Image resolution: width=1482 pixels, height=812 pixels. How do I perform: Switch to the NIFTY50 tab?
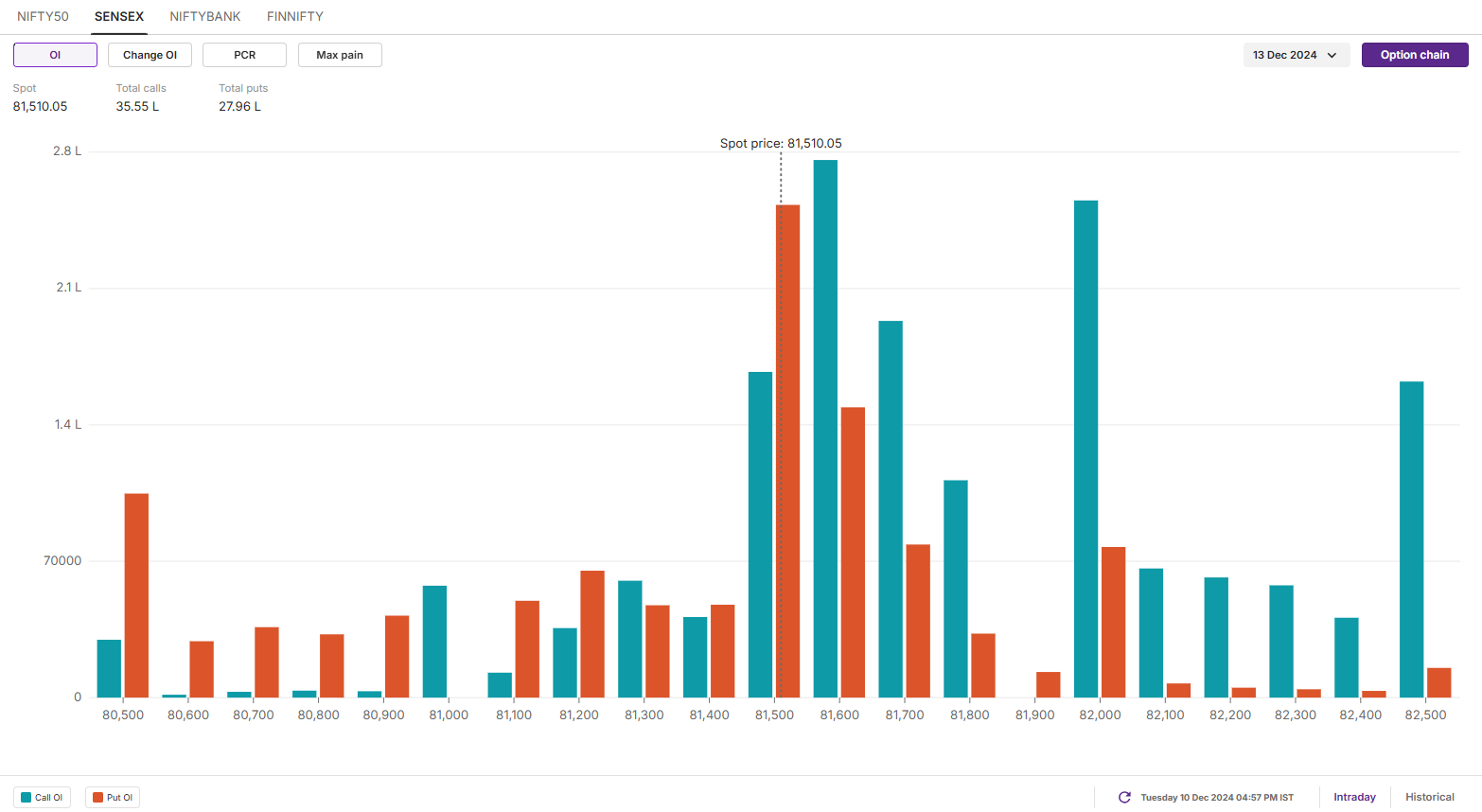tap(43, 16)
